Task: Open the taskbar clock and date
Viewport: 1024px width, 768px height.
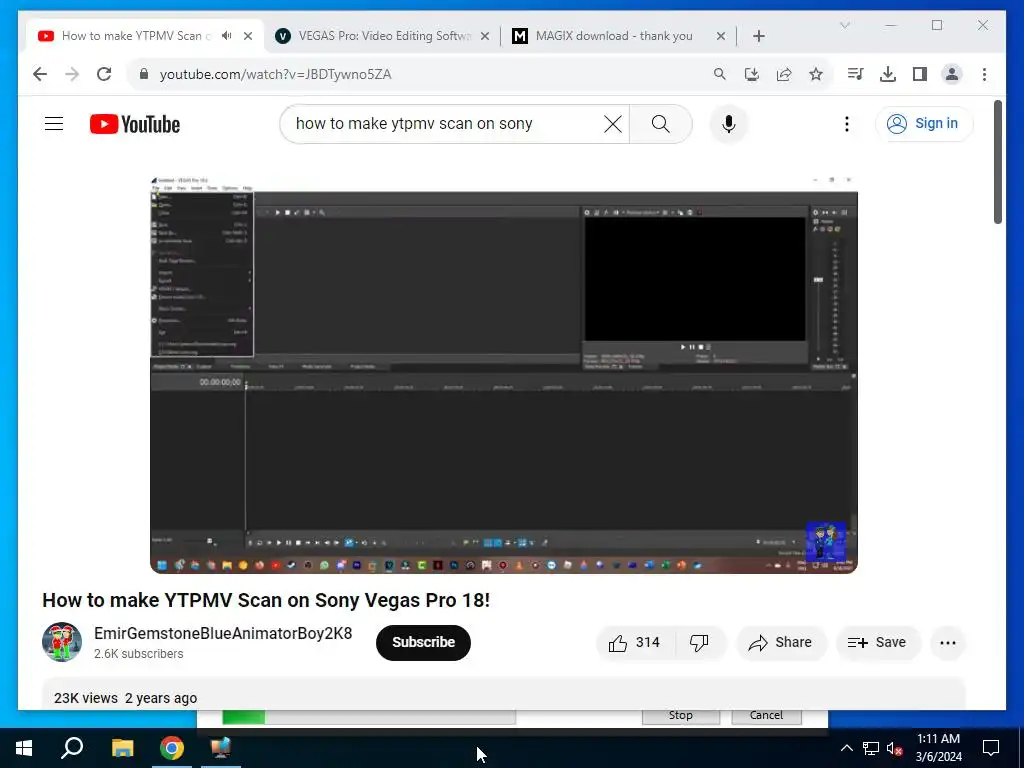Action: pyautogui.click(x=938, y=748)
